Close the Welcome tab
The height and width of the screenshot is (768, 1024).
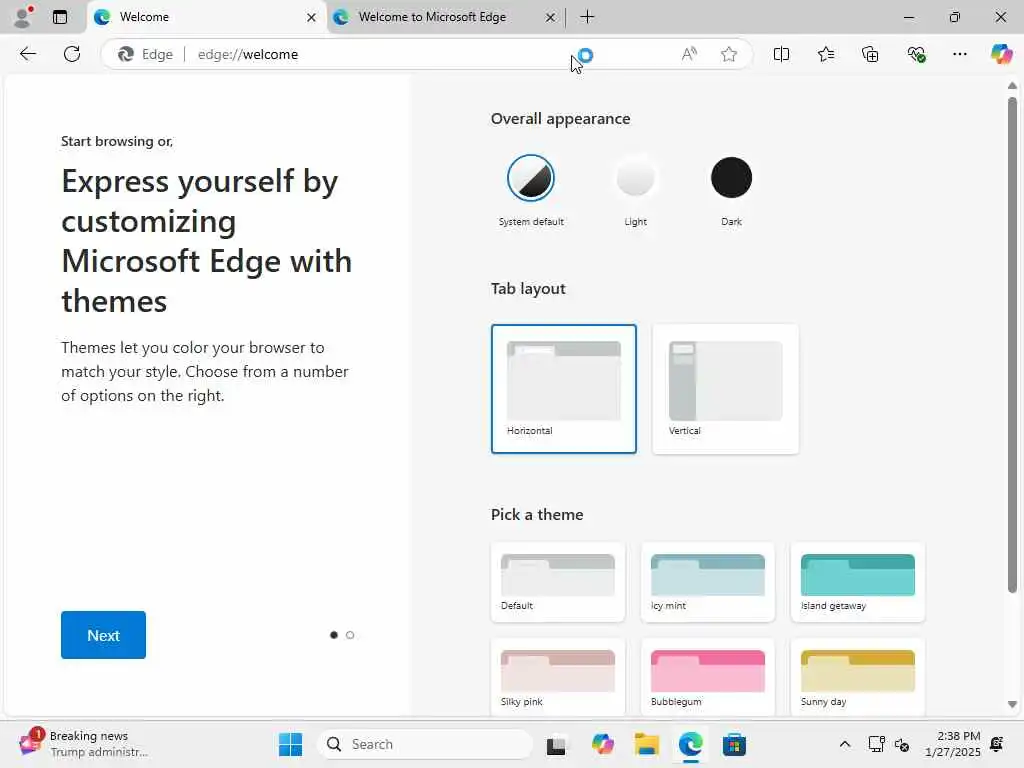(x=312, y=18)
